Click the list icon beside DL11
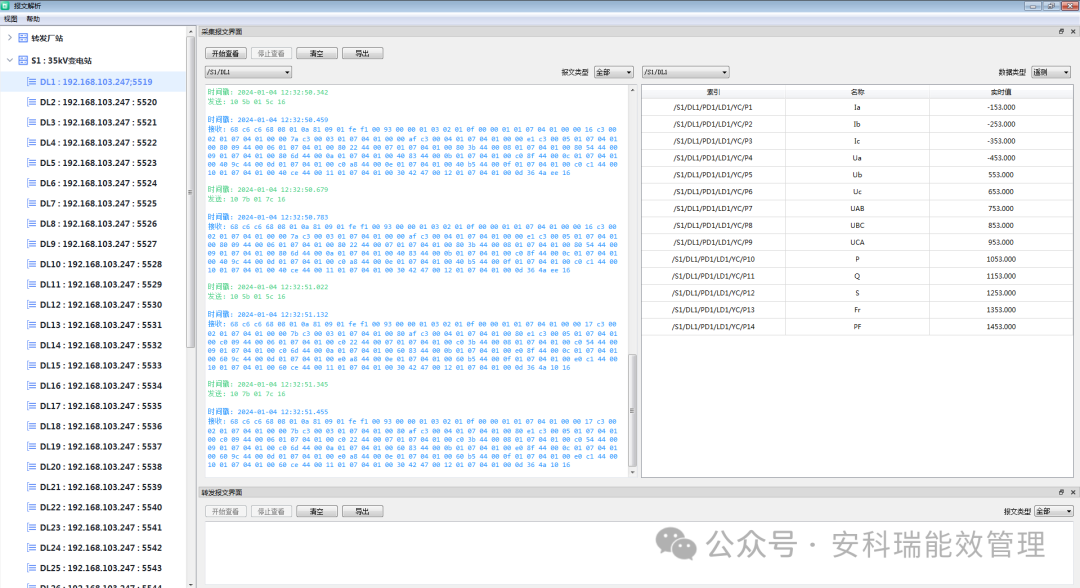The height and width of the screenshot is (588, 1080). tap(31, 284)
